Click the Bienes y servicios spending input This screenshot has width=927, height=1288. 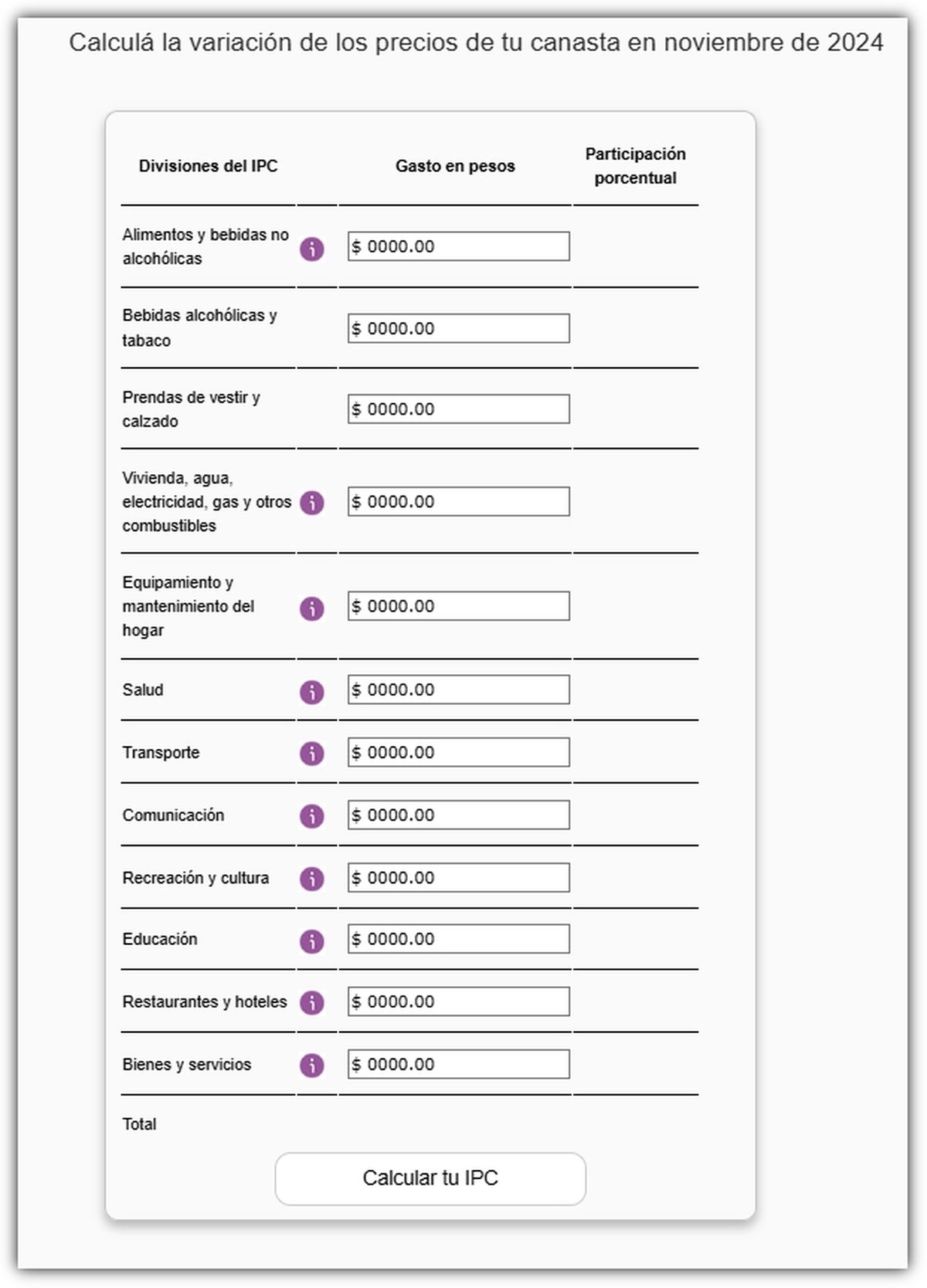[459, 1063]
